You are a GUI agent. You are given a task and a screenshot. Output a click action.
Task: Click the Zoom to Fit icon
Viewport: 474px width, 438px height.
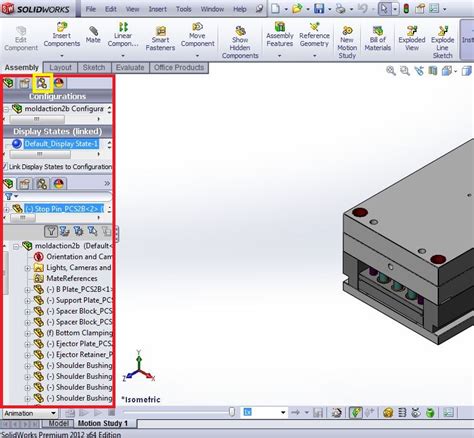click(x=391, y=71)
